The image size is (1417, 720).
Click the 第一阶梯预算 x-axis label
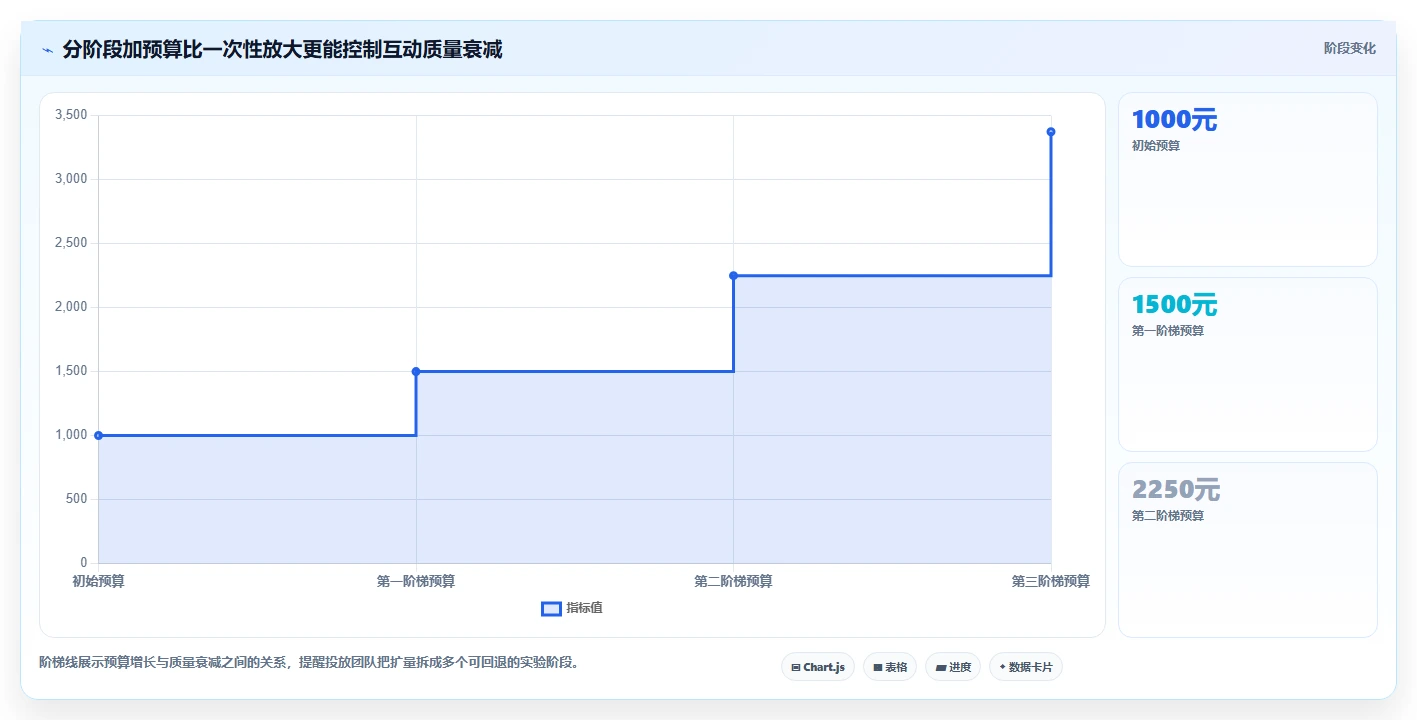pos(416,581)
